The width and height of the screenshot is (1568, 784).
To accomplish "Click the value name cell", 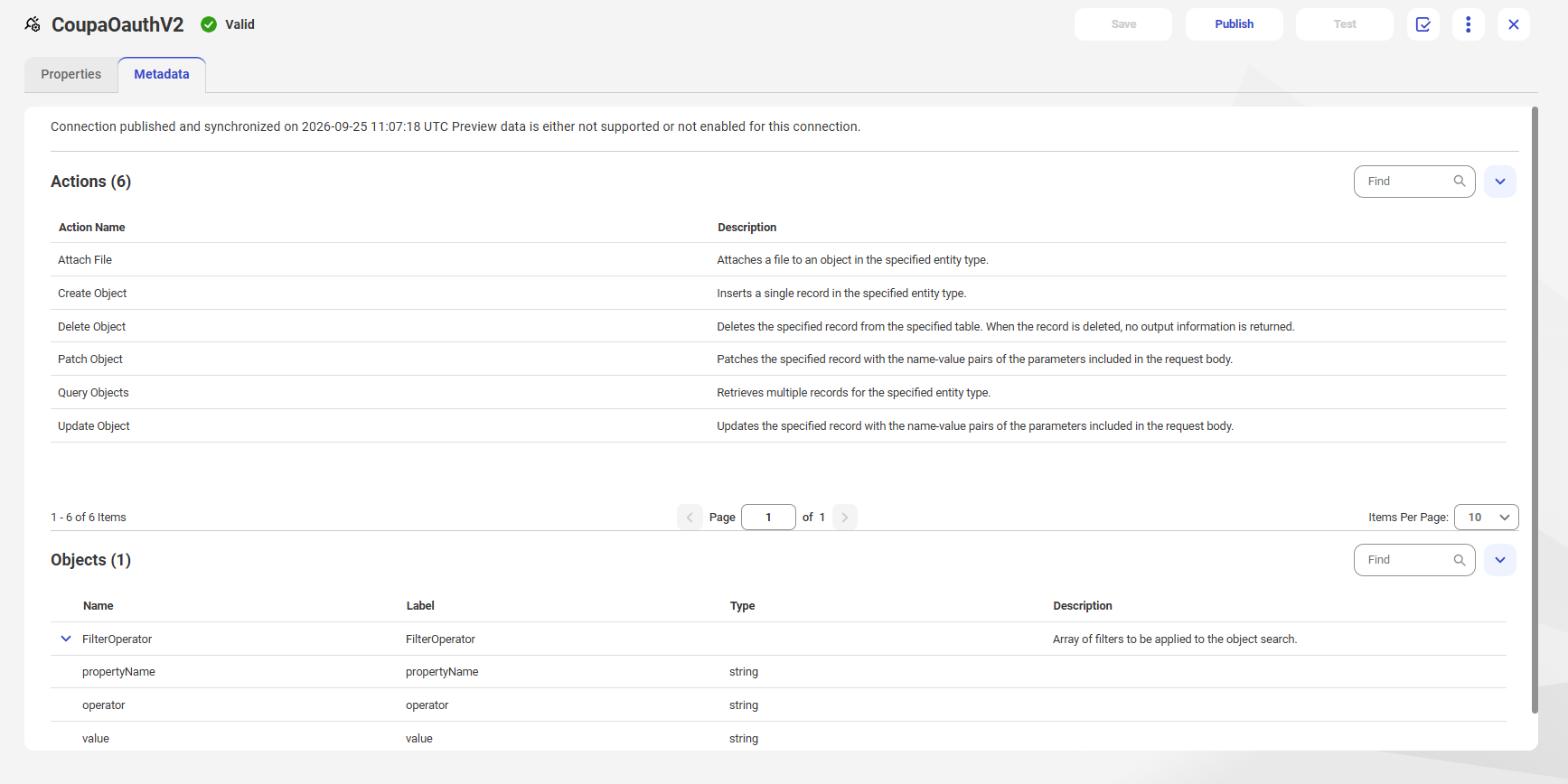I will pyautogui.click(x=96, y=739).
